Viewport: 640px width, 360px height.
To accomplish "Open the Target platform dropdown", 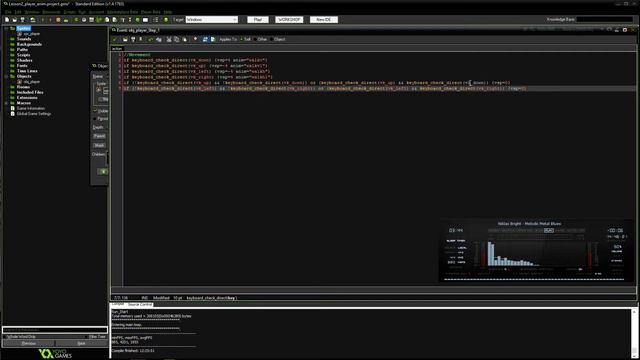I will click(212, 20).
